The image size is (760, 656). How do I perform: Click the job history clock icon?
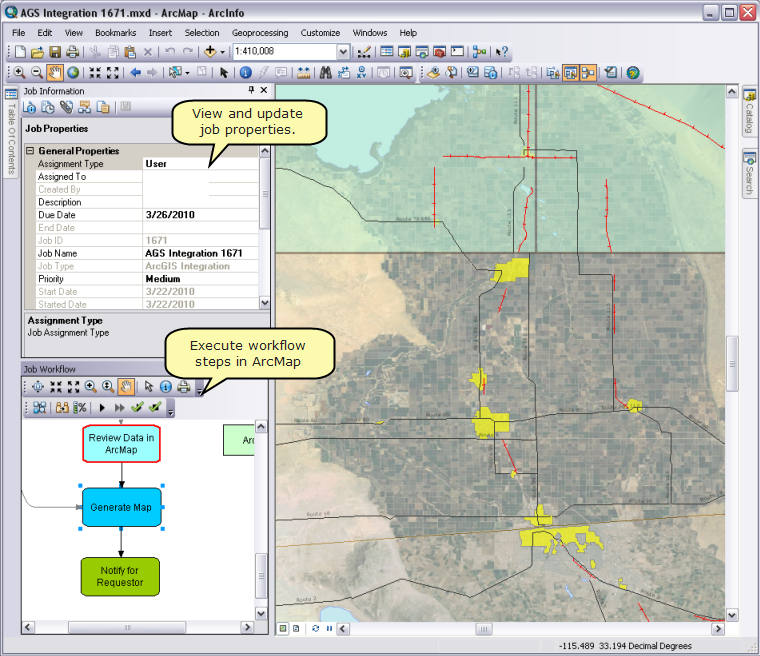(48, 107)
